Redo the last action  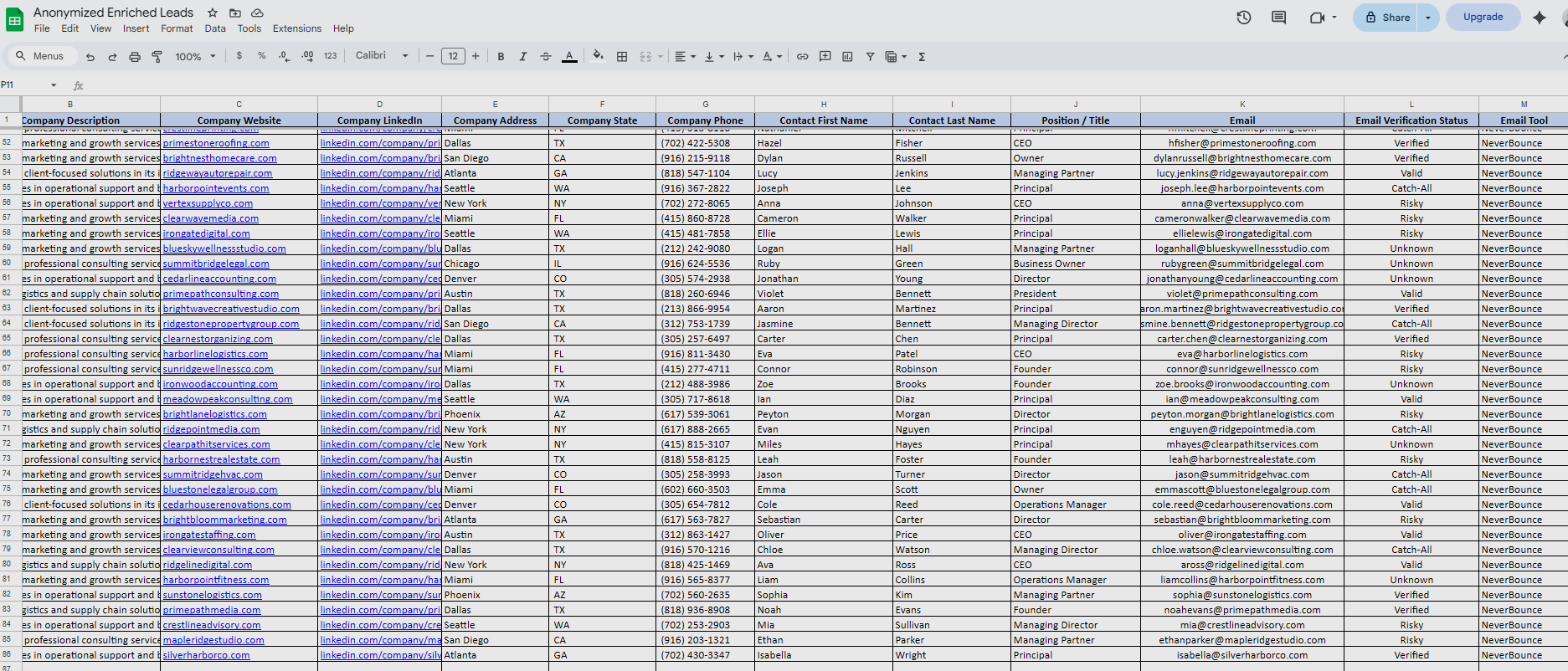coord(112,57)
